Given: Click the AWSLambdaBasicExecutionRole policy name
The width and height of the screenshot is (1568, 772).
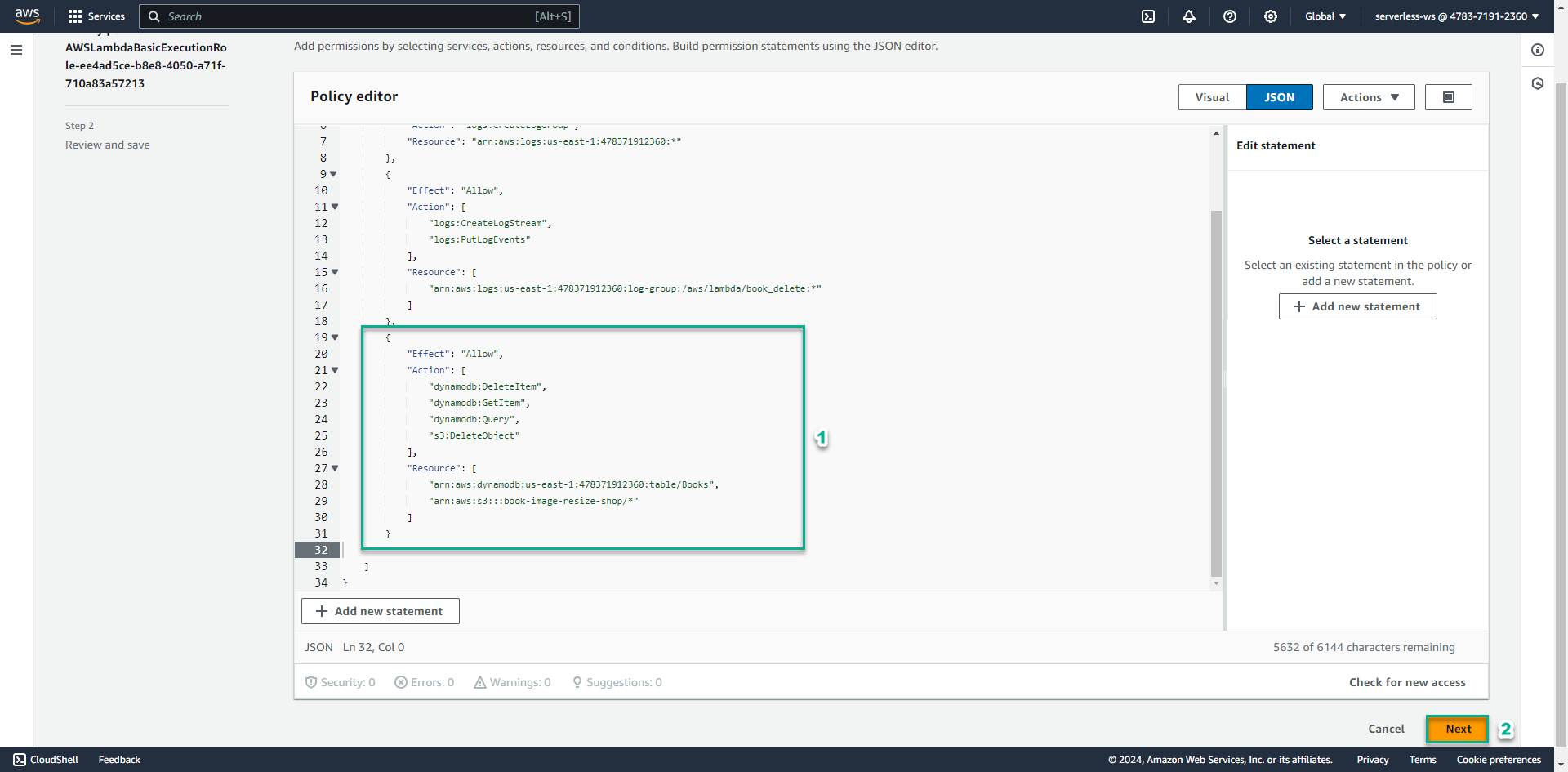Looking at the screenshot, I should click(146, 65).
